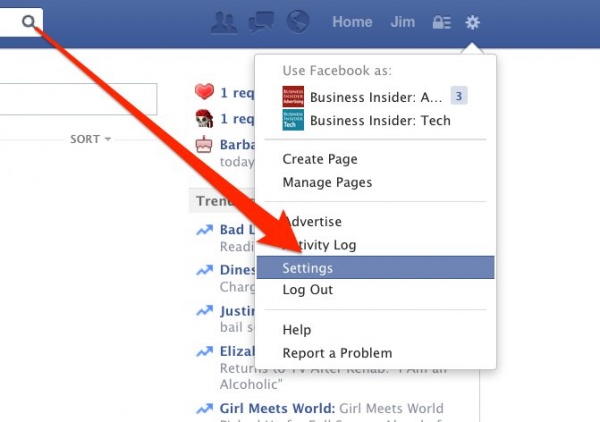Image resolution: width=600 pixels, height=422 pixels.
Task: Open the friend requests icon
Action: (224, 22)
